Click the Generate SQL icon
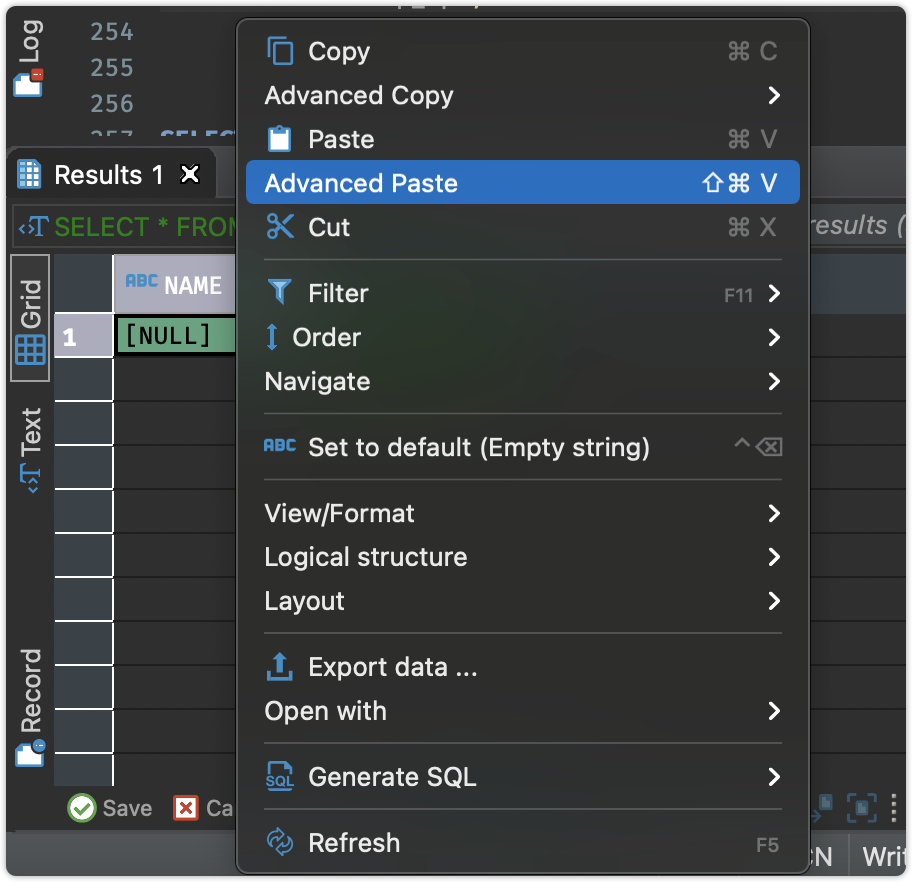The image size is (912, 882). [277, 777]
